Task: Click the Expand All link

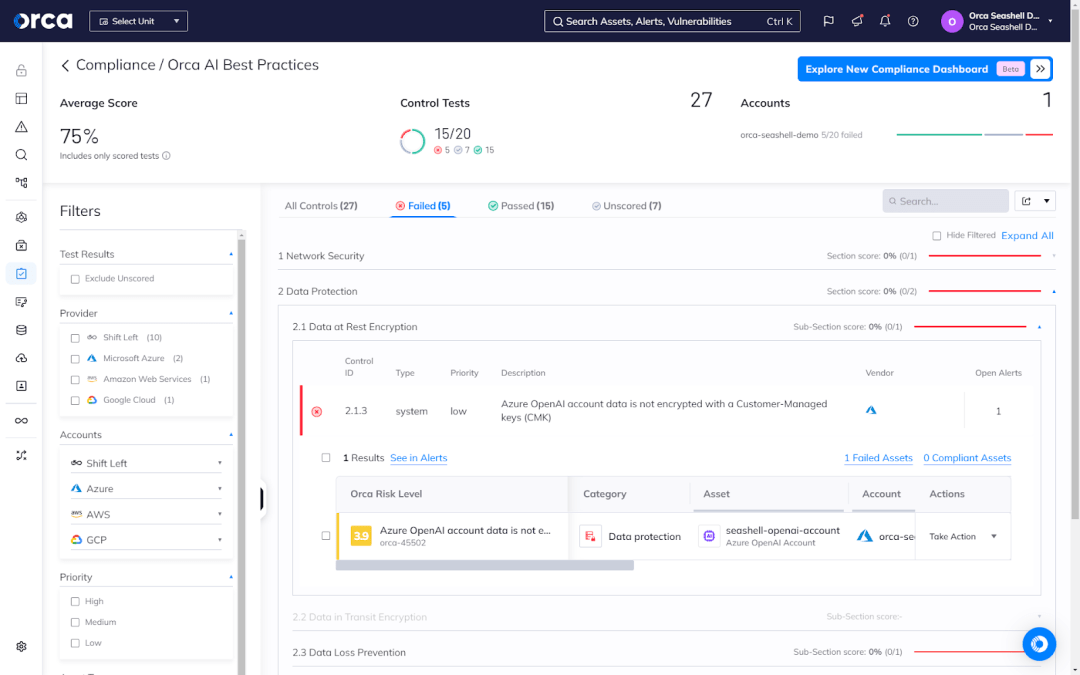Action: (x=1027, y=236)
